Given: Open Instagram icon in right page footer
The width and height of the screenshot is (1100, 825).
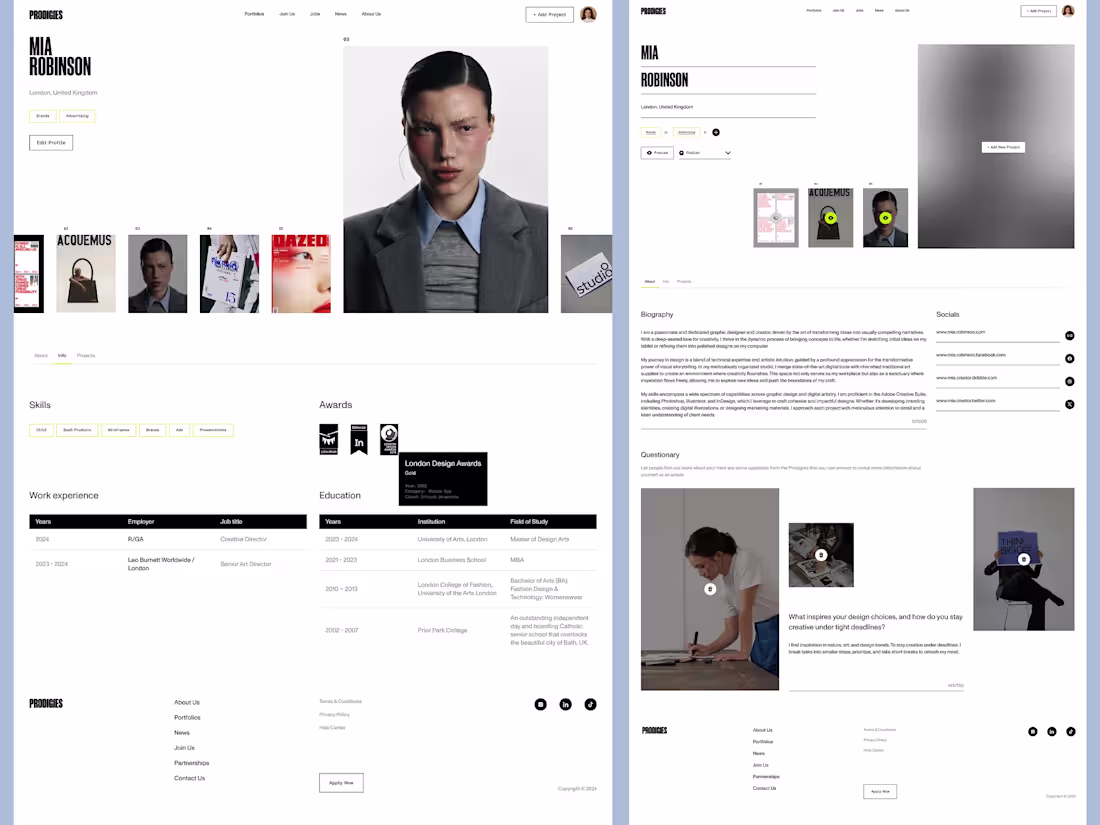Looking at the screenshot, I should (1033, 732).
